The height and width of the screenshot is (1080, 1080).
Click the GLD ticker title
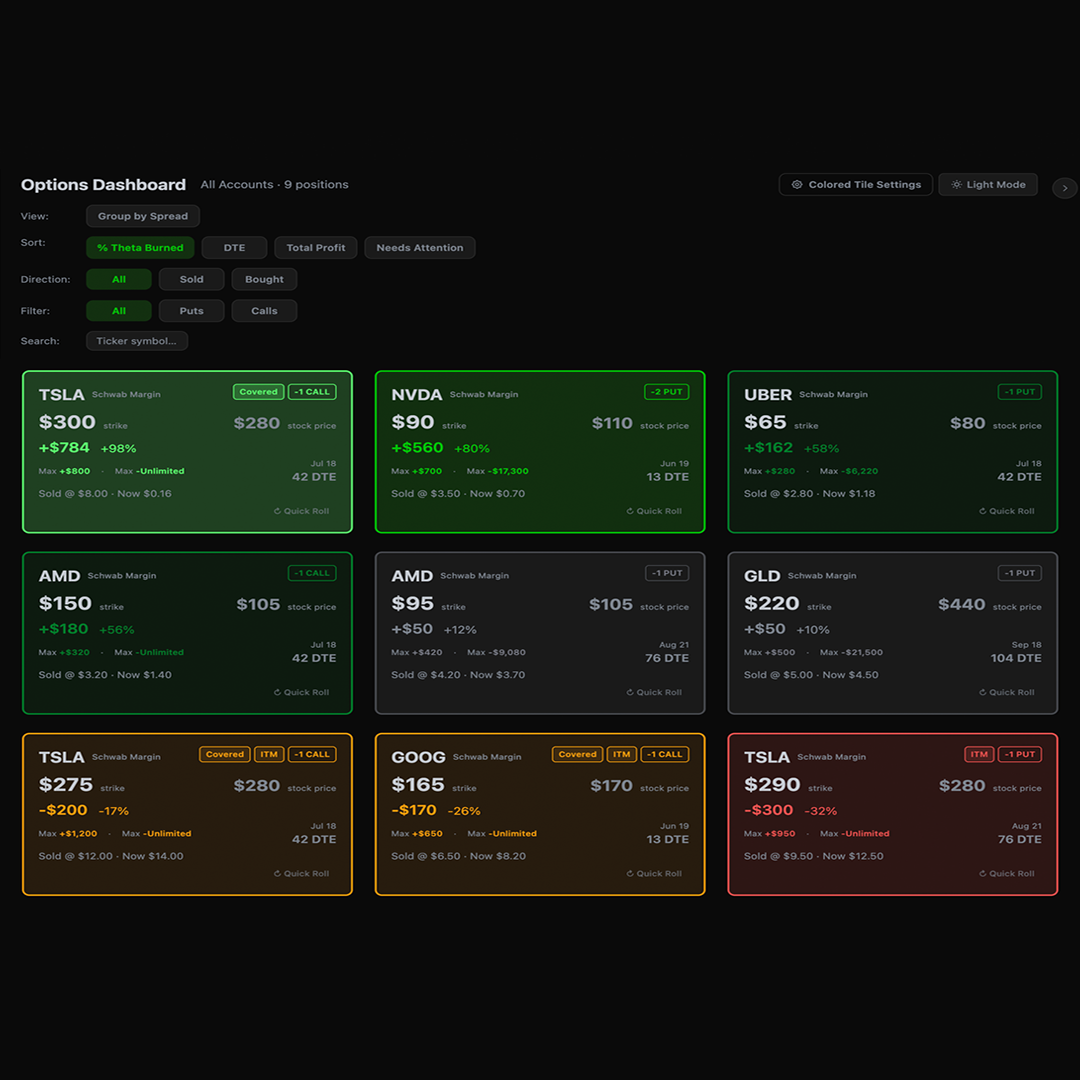[x=762, y=576]
